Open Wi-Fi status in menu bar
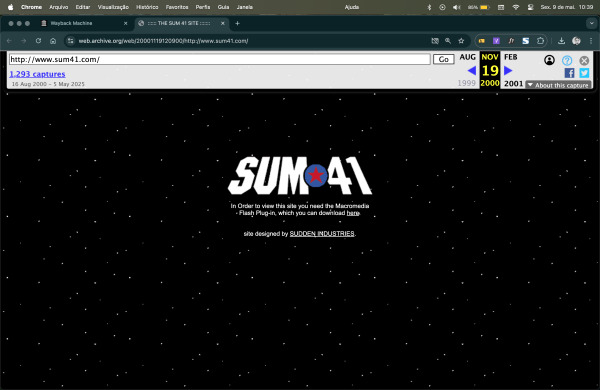The height and width of the screenshot is (390, 600). pos(516,7)
